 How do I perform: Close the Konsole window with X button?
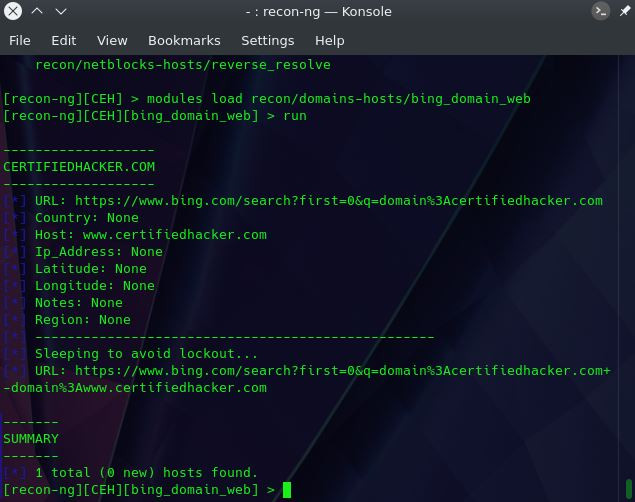[13, 11]
